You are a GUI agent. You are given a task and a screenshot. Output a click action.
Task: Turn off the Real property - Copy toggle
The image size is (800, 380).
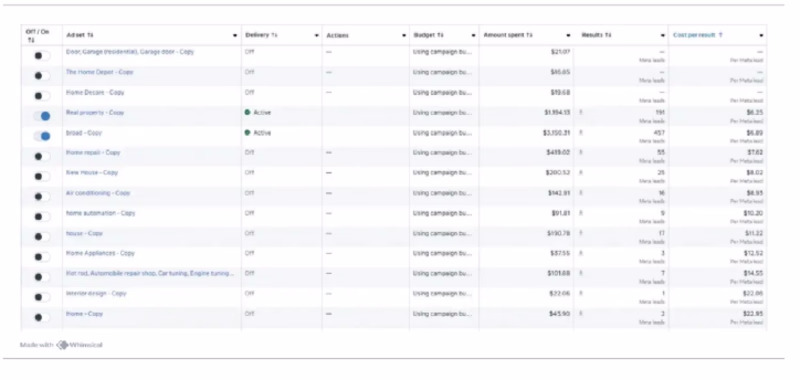[x=42, y=116]
